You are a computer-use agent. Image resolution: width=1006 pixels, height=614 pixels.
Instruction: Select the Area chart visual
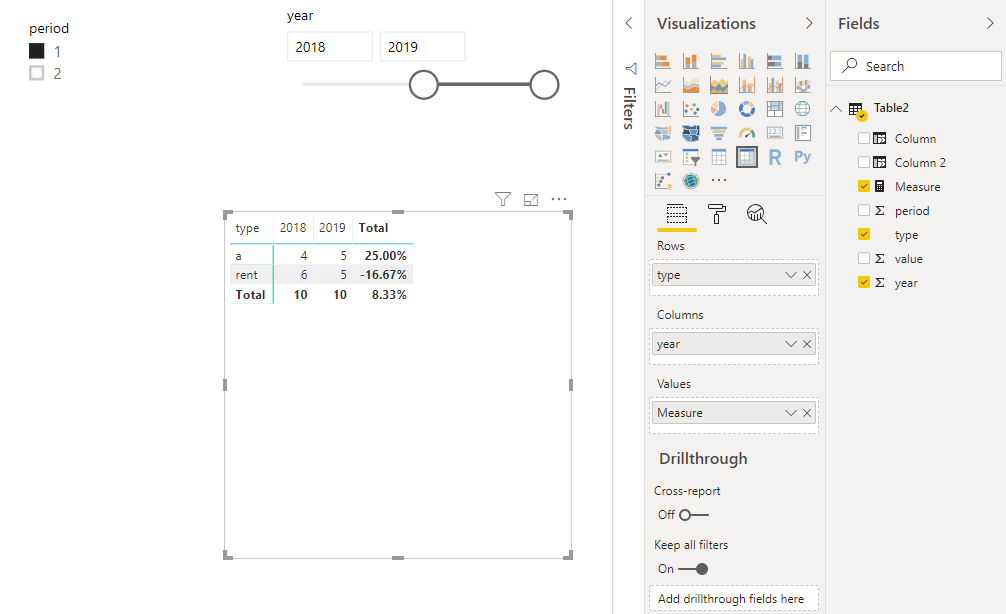point(691,85)
